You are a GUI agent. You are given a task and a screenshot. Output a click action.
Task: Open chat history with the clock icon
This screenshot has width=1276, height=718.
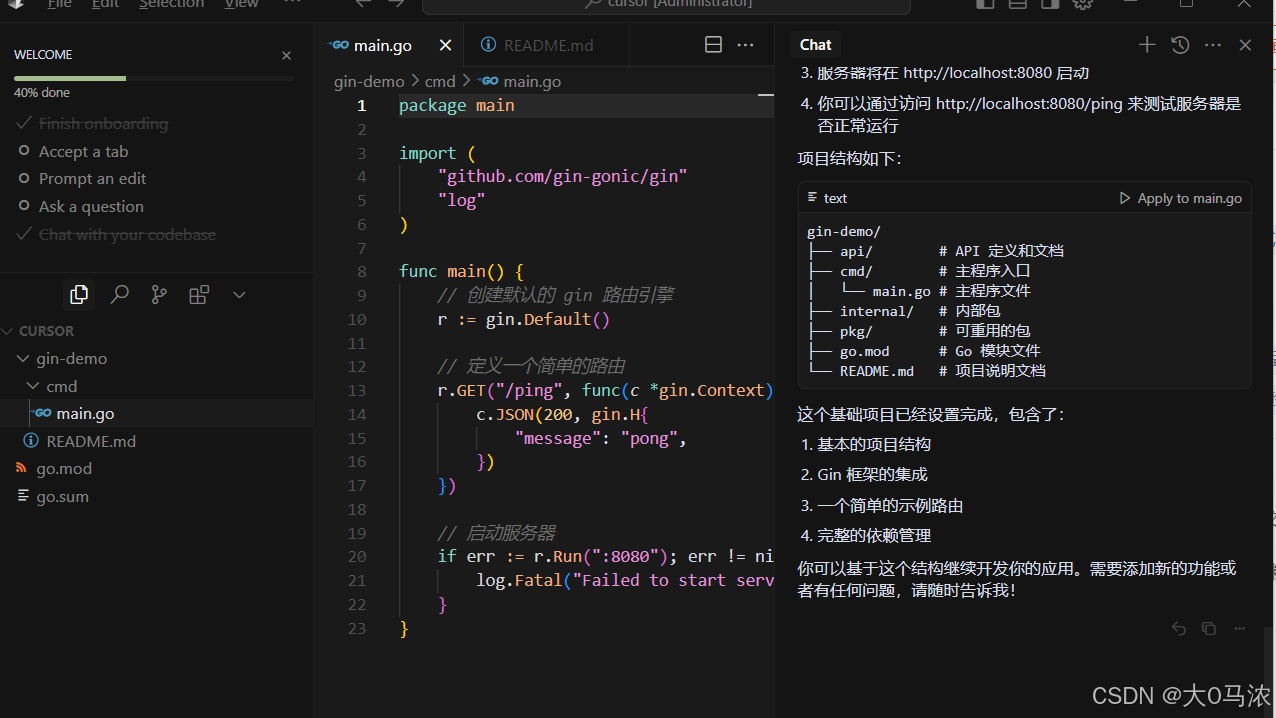[x=1179, y=44]
